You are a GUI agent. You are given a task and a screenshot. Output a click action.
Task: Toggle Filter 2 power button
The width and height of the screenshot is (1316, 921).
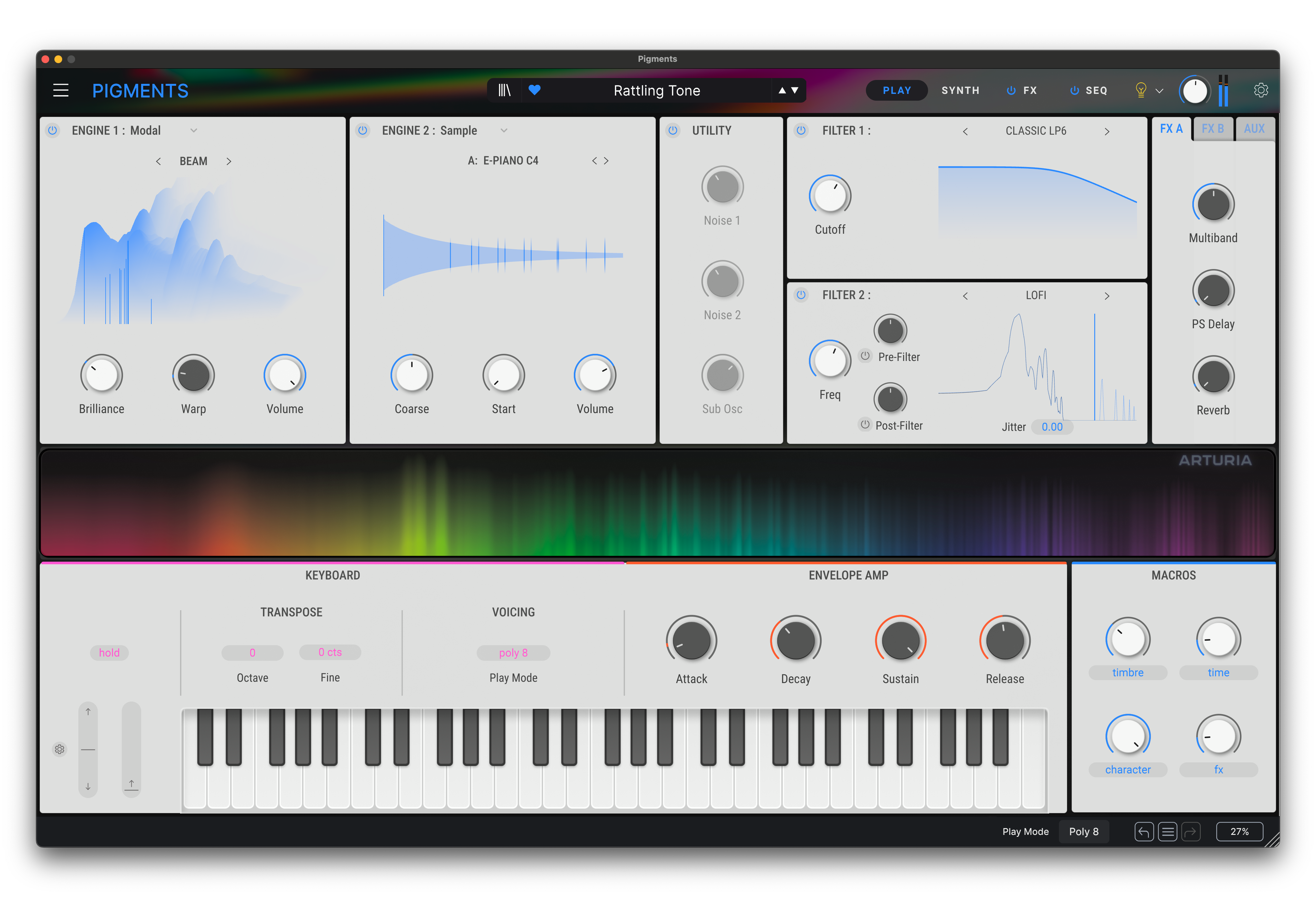click(801, 295)
